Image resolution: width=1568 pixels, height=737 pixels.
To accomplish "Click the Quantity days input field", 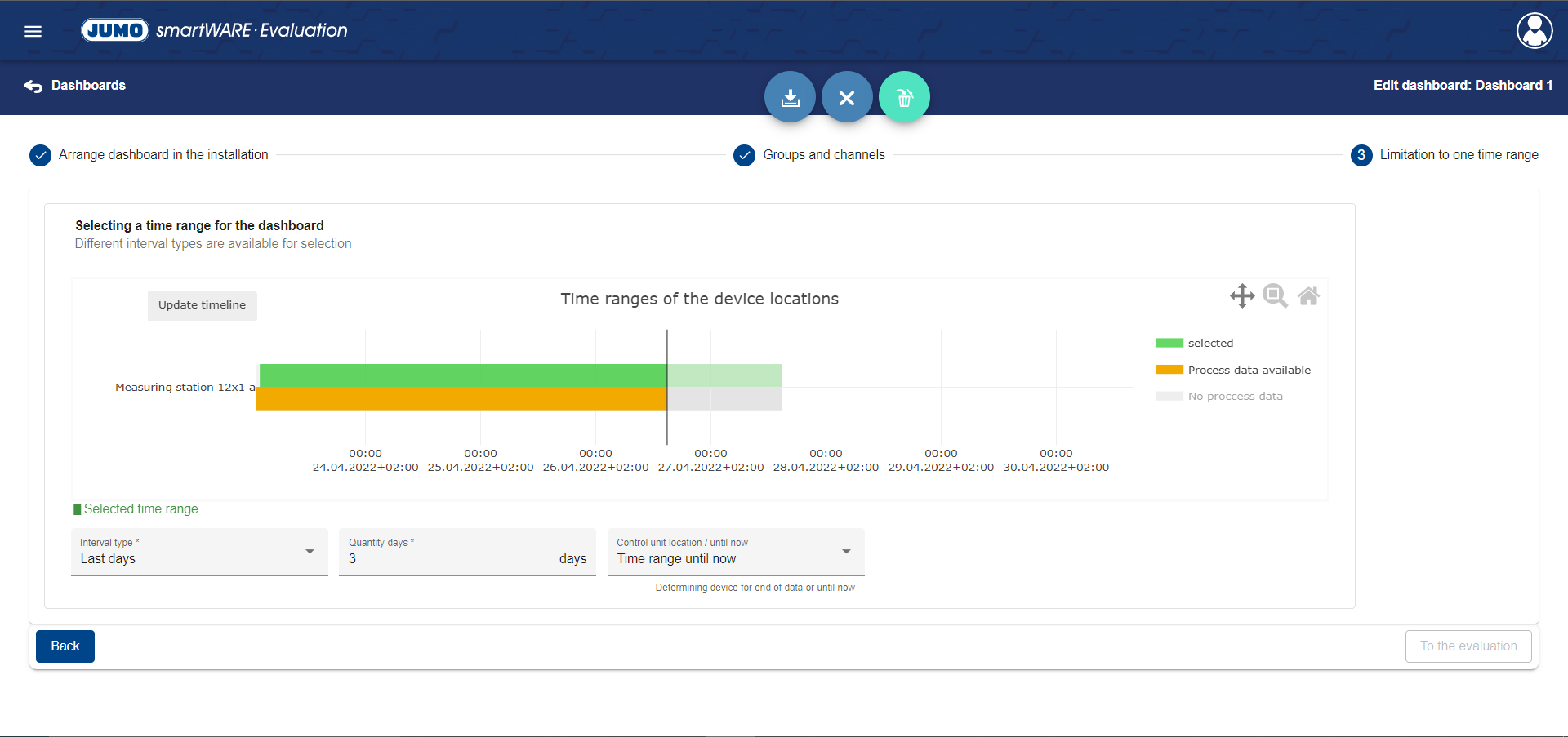I will [449, 559].
